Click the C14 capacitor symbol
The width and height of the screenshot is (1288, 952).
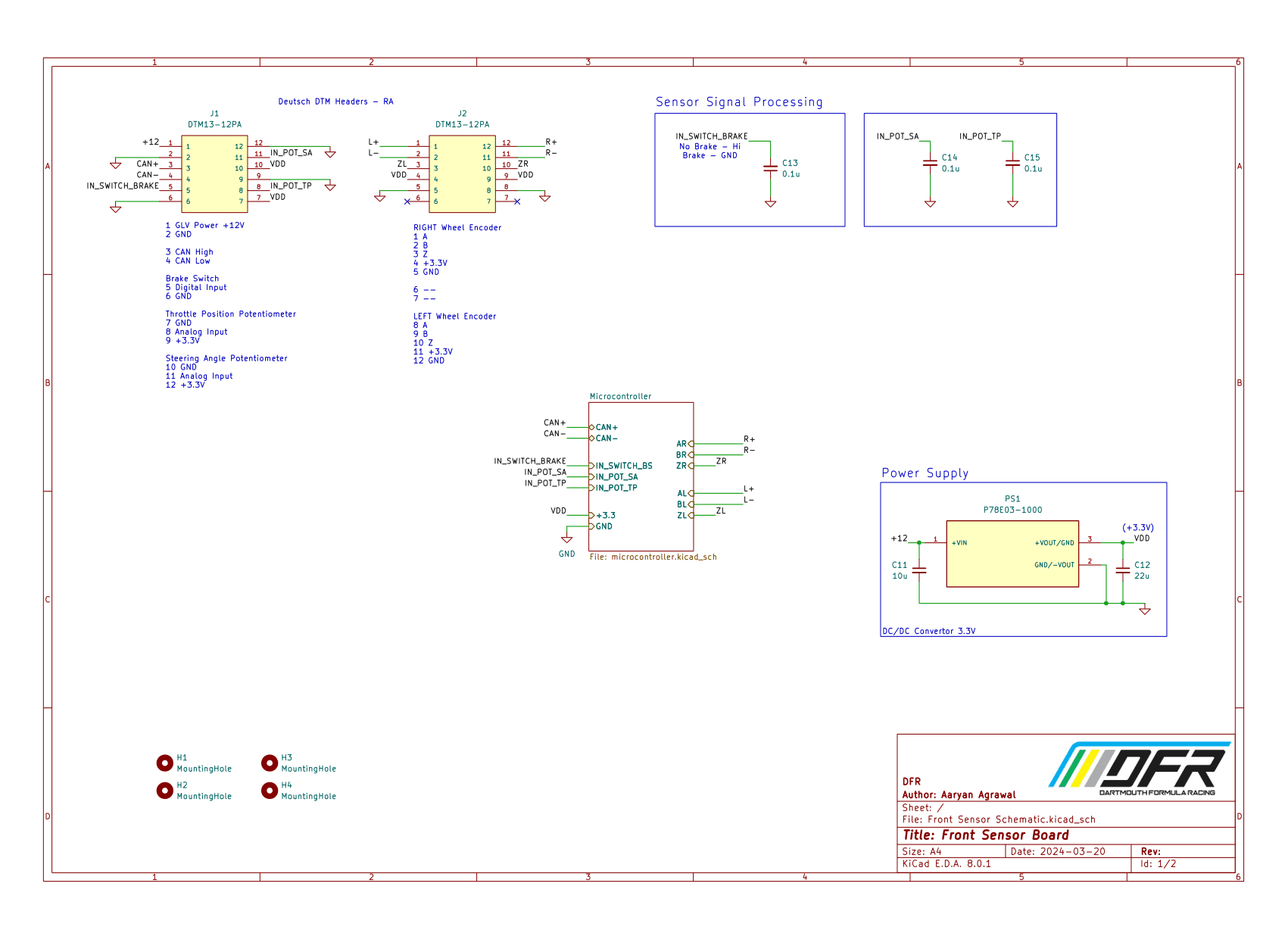pos(930,163)
